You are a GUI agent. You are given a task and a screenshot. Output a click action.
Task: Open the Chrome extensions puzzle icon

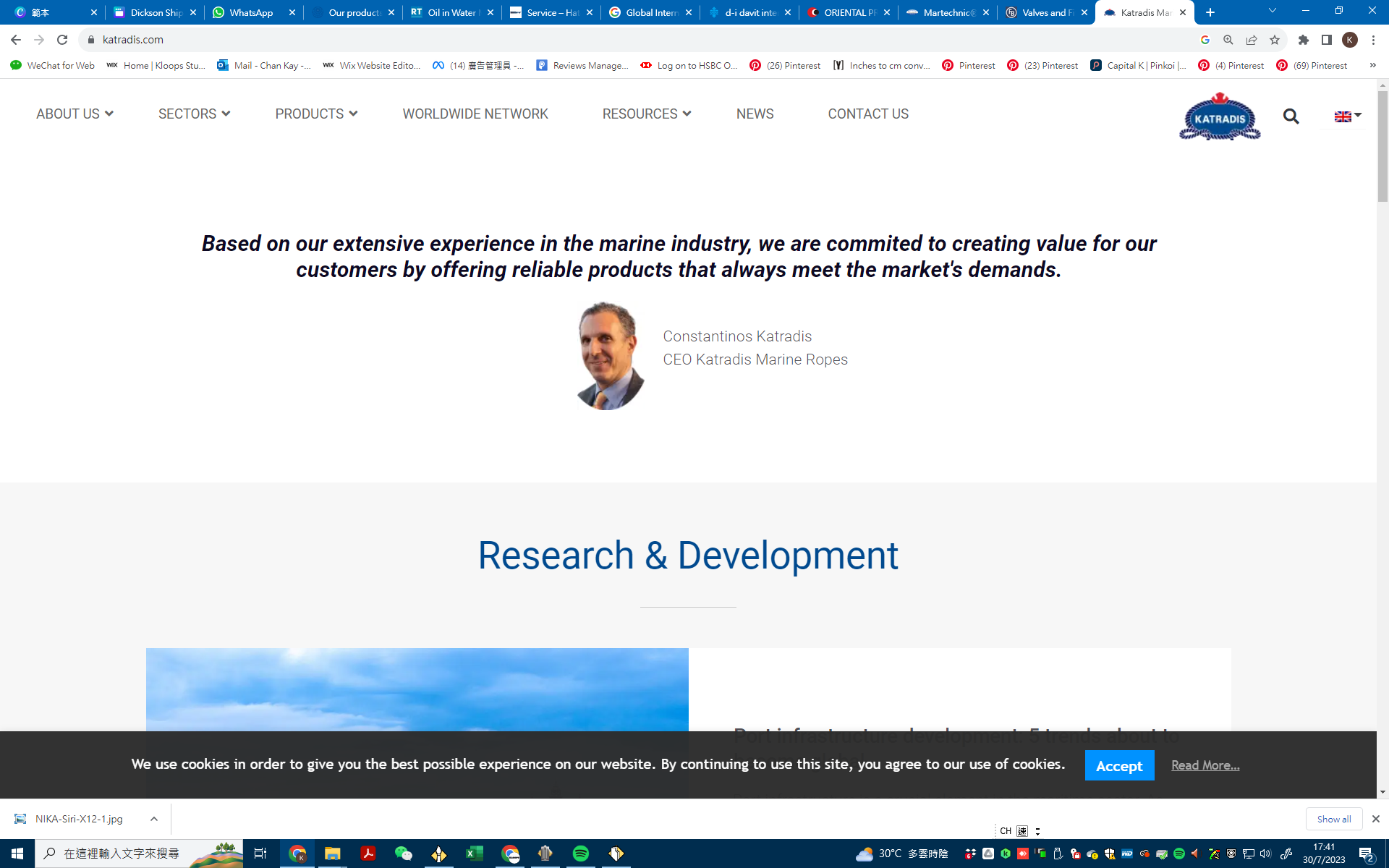pos(1303,40)
